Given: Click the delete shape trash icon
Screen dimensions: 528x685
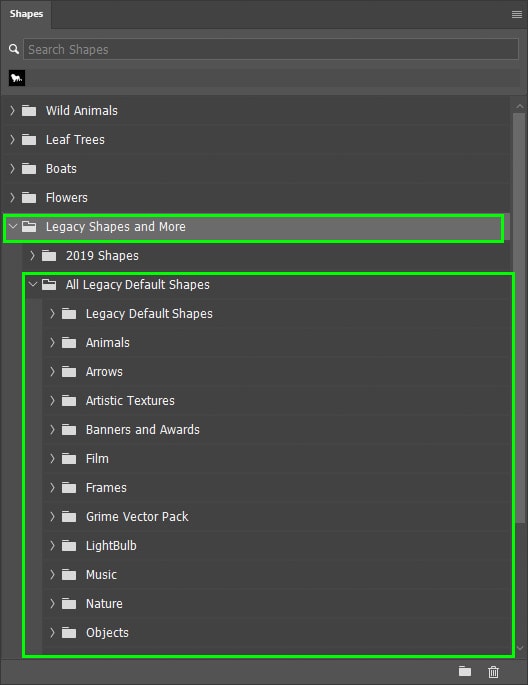Looking at the screenshot, I should click(x=493, y=671).
